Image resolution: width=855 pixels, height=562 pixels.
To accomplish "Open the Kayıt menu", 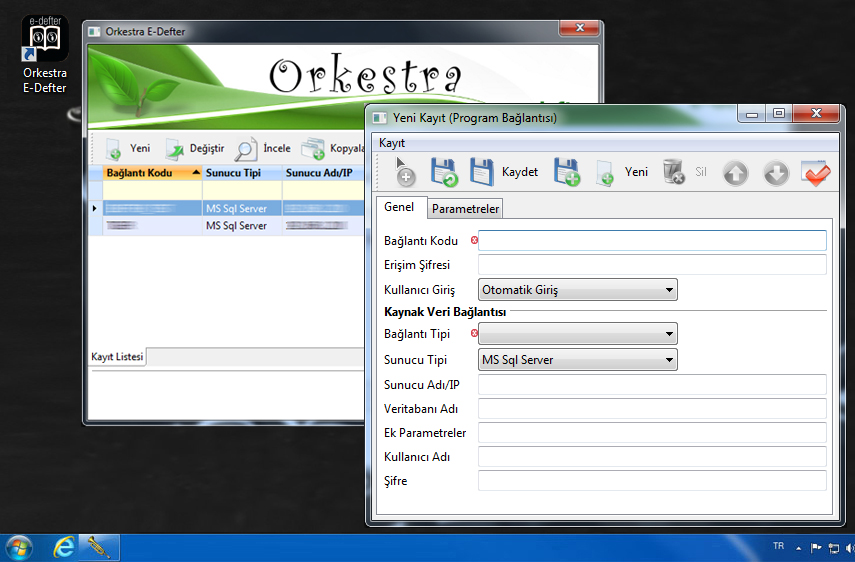I will point(392,143).
